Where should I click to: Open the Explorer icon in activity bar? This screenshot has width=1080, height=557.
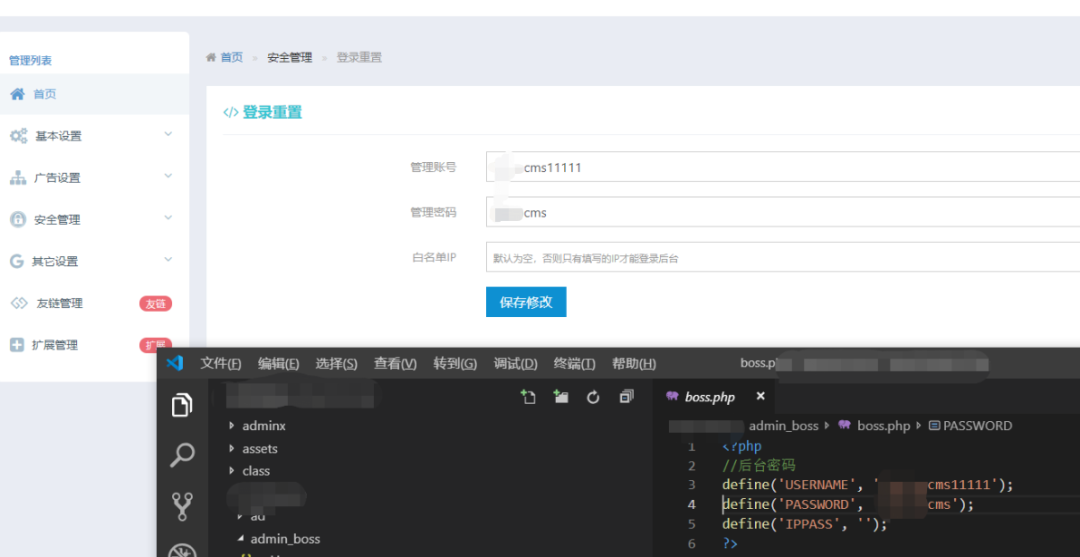tap(182, 405)
